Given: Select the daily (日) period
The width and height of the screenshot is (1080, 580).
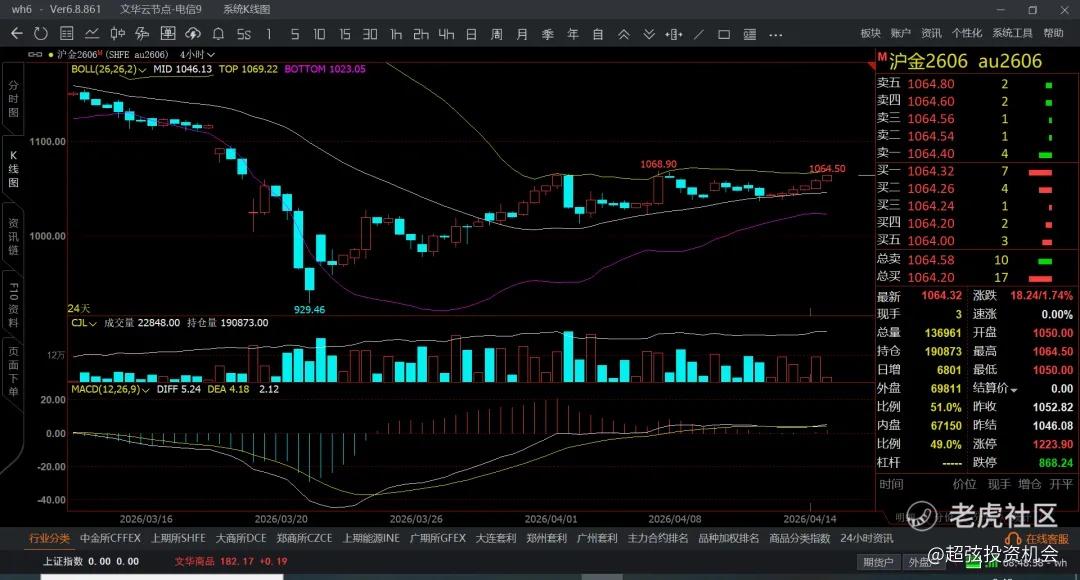Looking at the screenshot, I should tap(471, 34).
